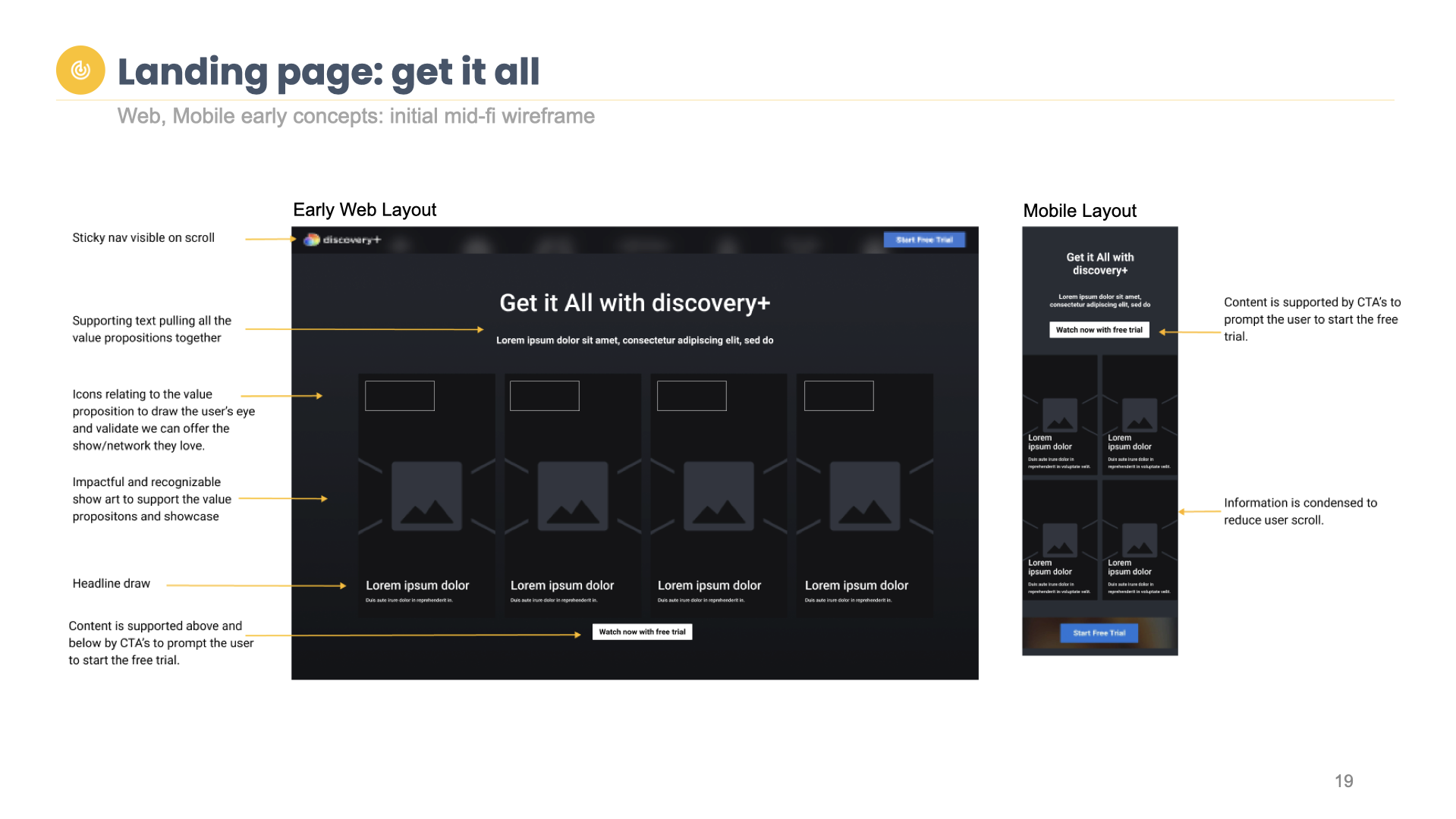Click the mobile-side 'Content is supported by CTA's' note
Image resolution: width=1456 pixels, height=819 pixels.
tap(1313, 319)
